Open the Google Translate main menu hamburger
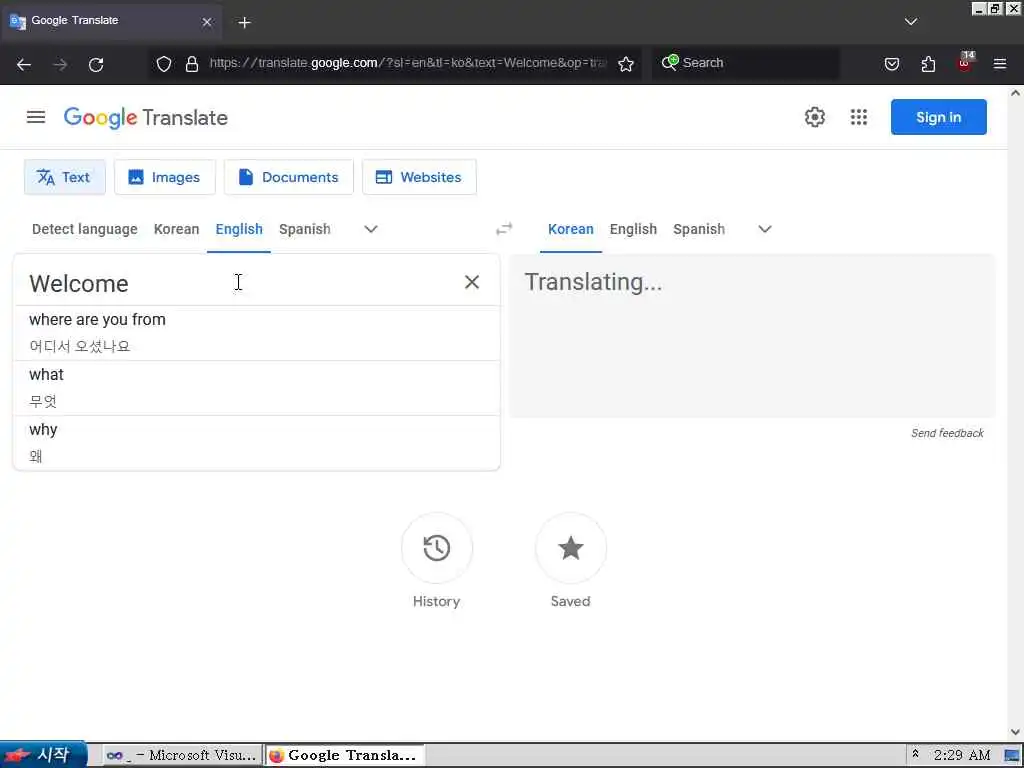 (36, 118)
